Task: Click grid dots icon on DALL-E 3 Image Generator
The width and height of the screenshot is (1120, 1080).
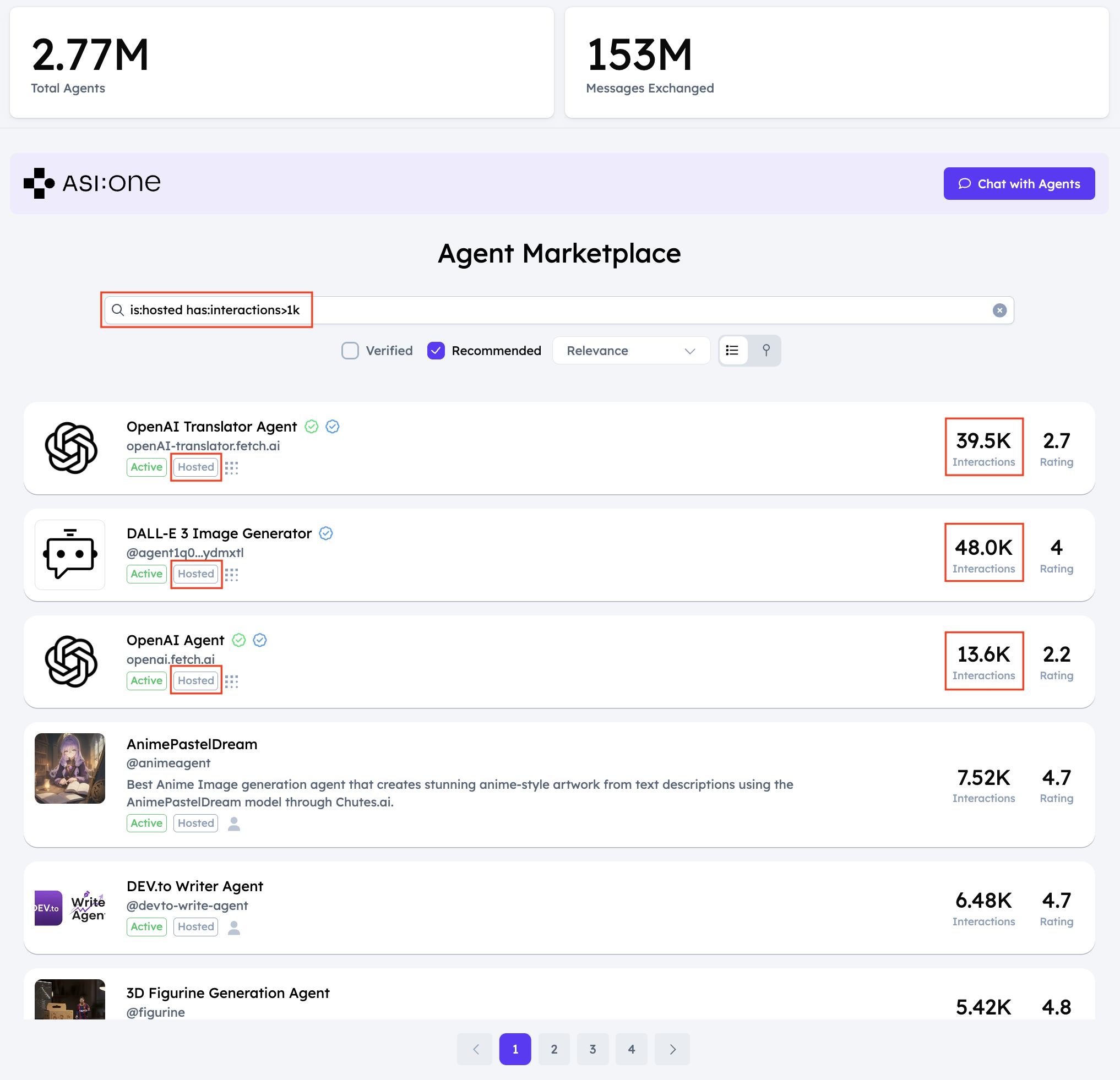Action: 231,575
